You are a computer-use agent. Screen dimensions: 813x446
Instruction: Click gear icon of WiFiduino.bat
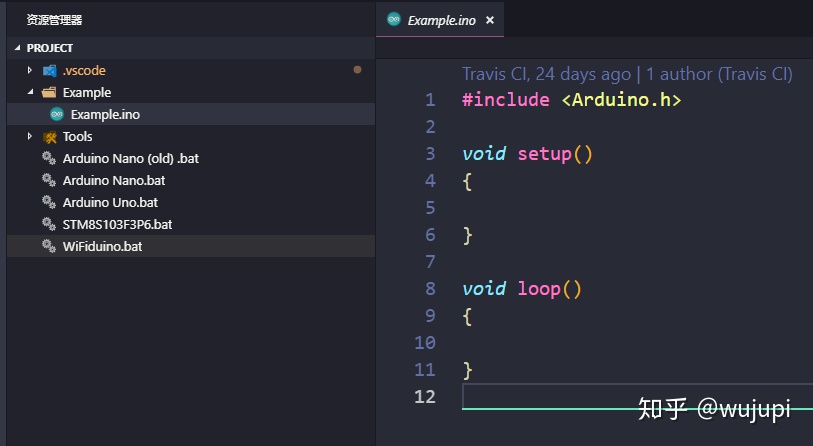coord(49,246)
